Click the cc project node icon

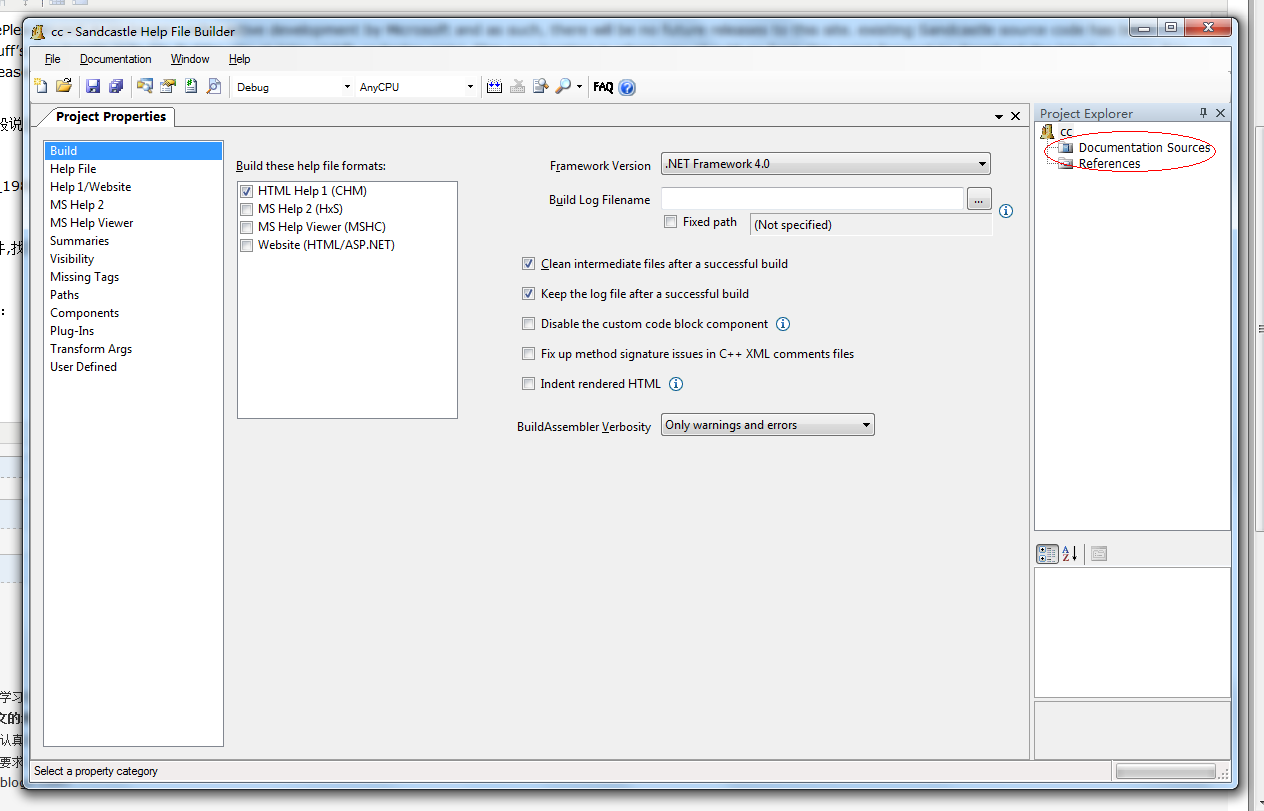[1047, 132]
